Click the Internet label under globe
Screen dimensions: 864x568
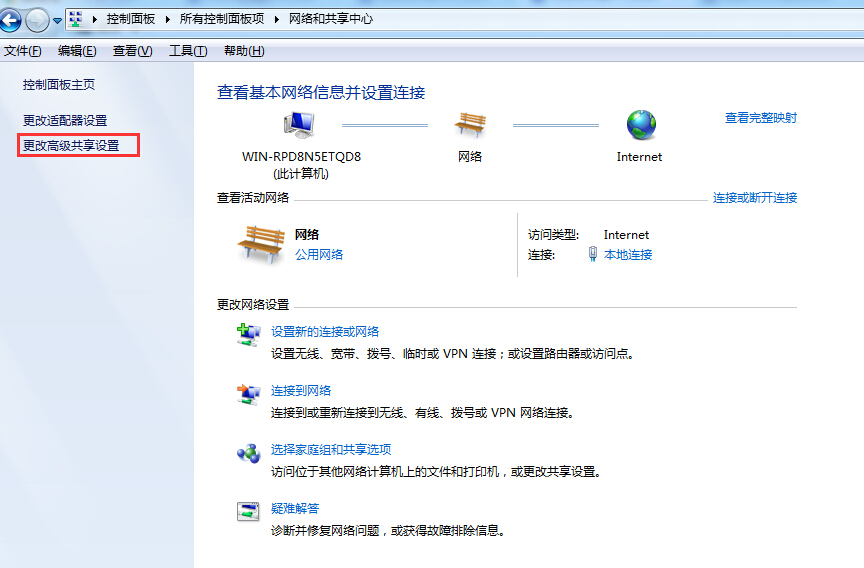639,157
